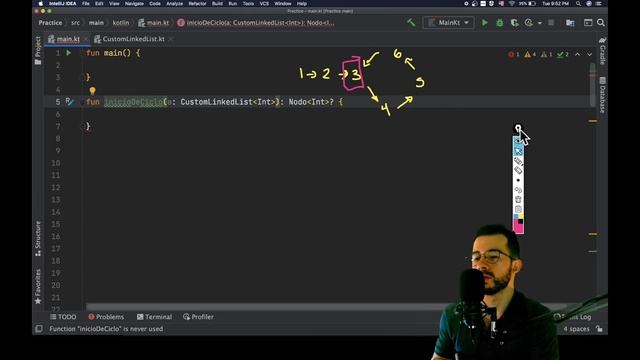Click Practice in the breadcrumb bar
Image resolution: width=640 pixels, height=360 pixels.
(x=50, y=23)
